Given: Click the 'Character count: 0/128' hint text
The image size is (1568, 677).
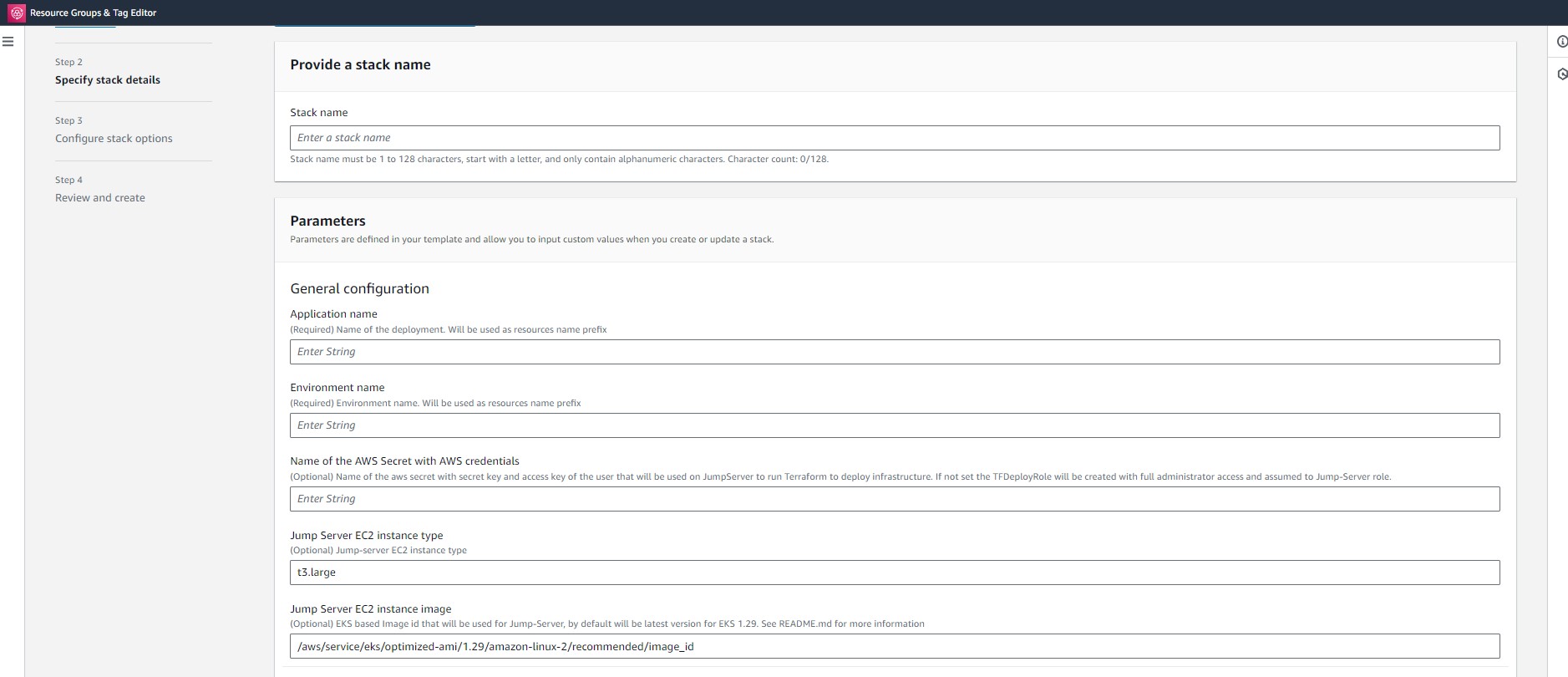Looking at the screenshot, I should click(x=778, y=159).
